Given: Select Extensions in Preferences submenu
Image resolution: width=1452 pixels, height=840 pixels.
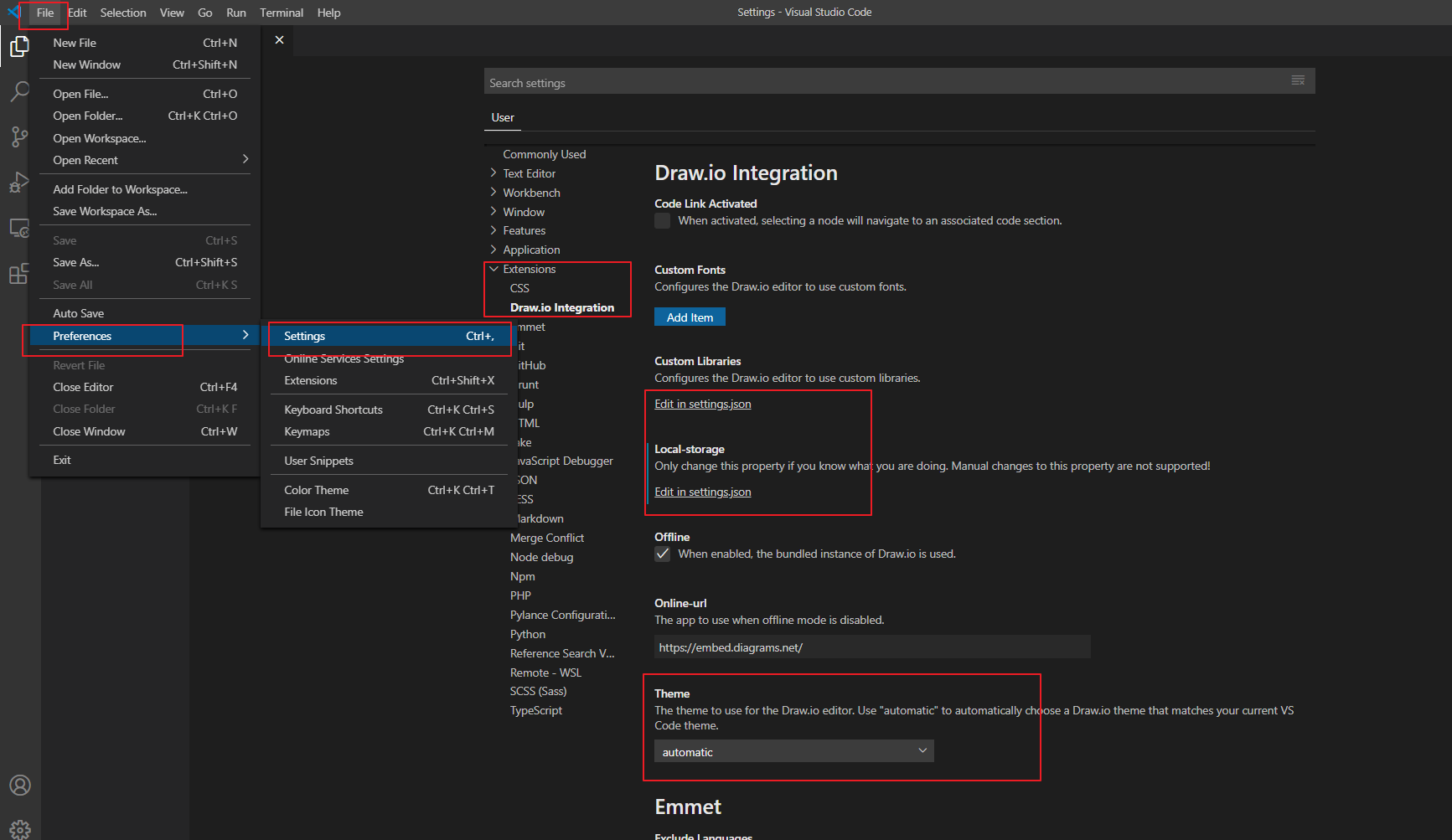Looking at the screenshot, I should [389, 380].
